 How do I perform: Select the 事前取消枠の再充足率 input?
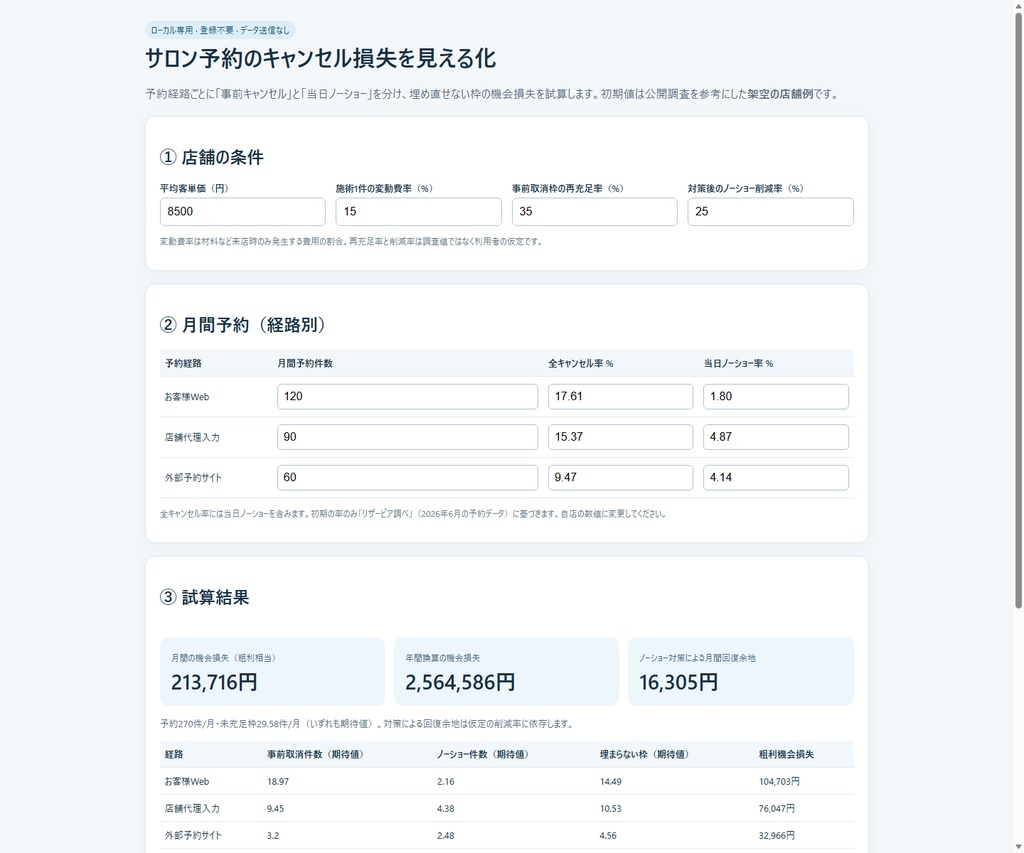click(x=594, y=212)
